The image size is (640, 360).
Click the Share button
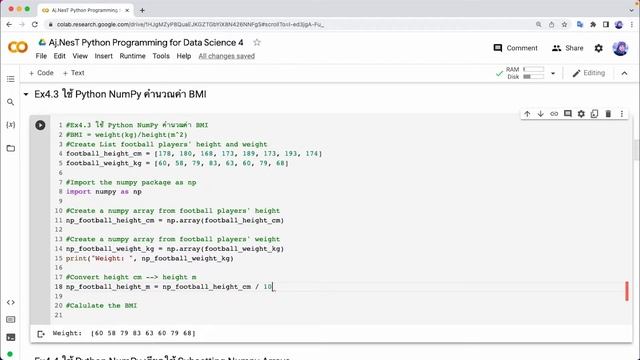[x=567, y=48]
